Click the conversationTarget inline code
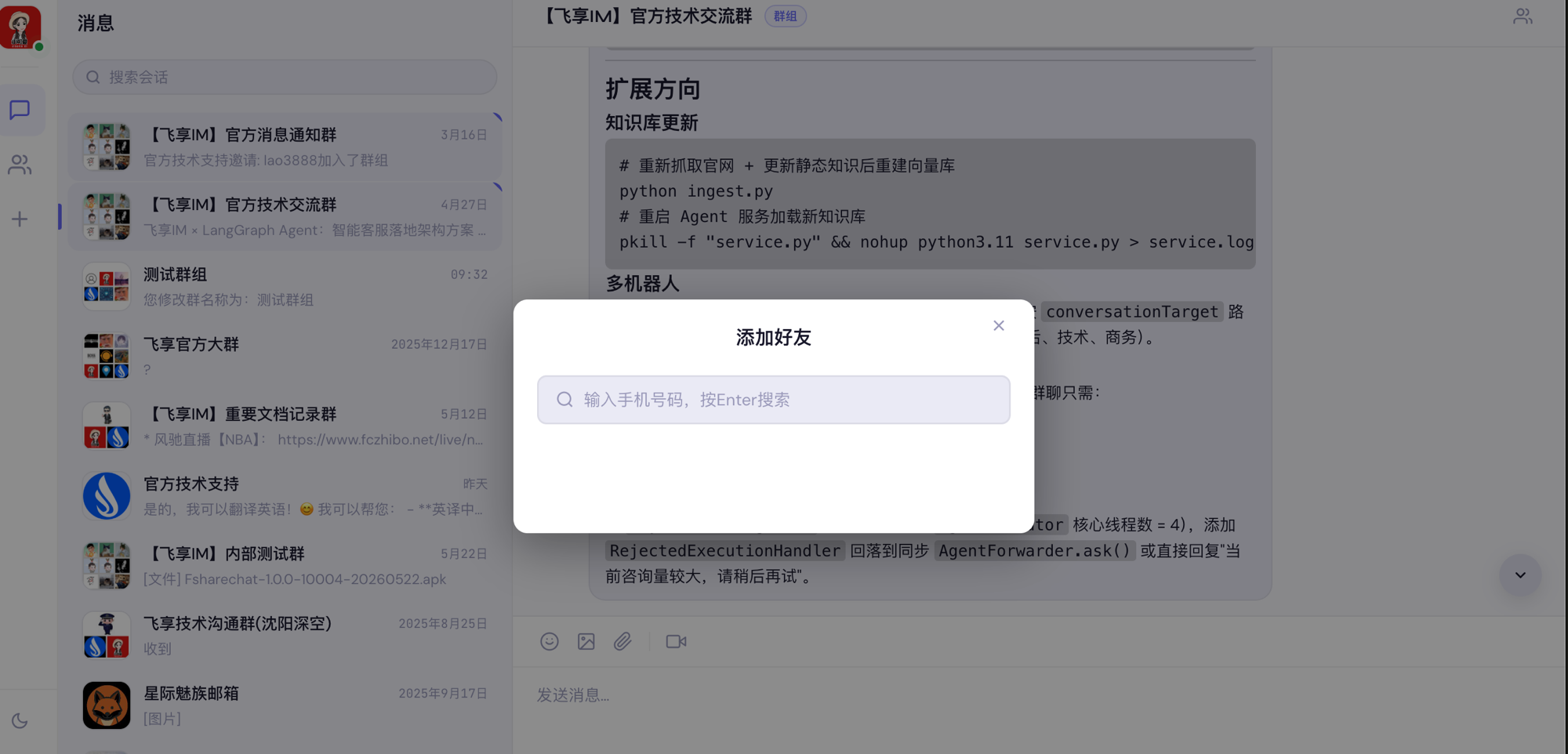 pos(1132,312)
